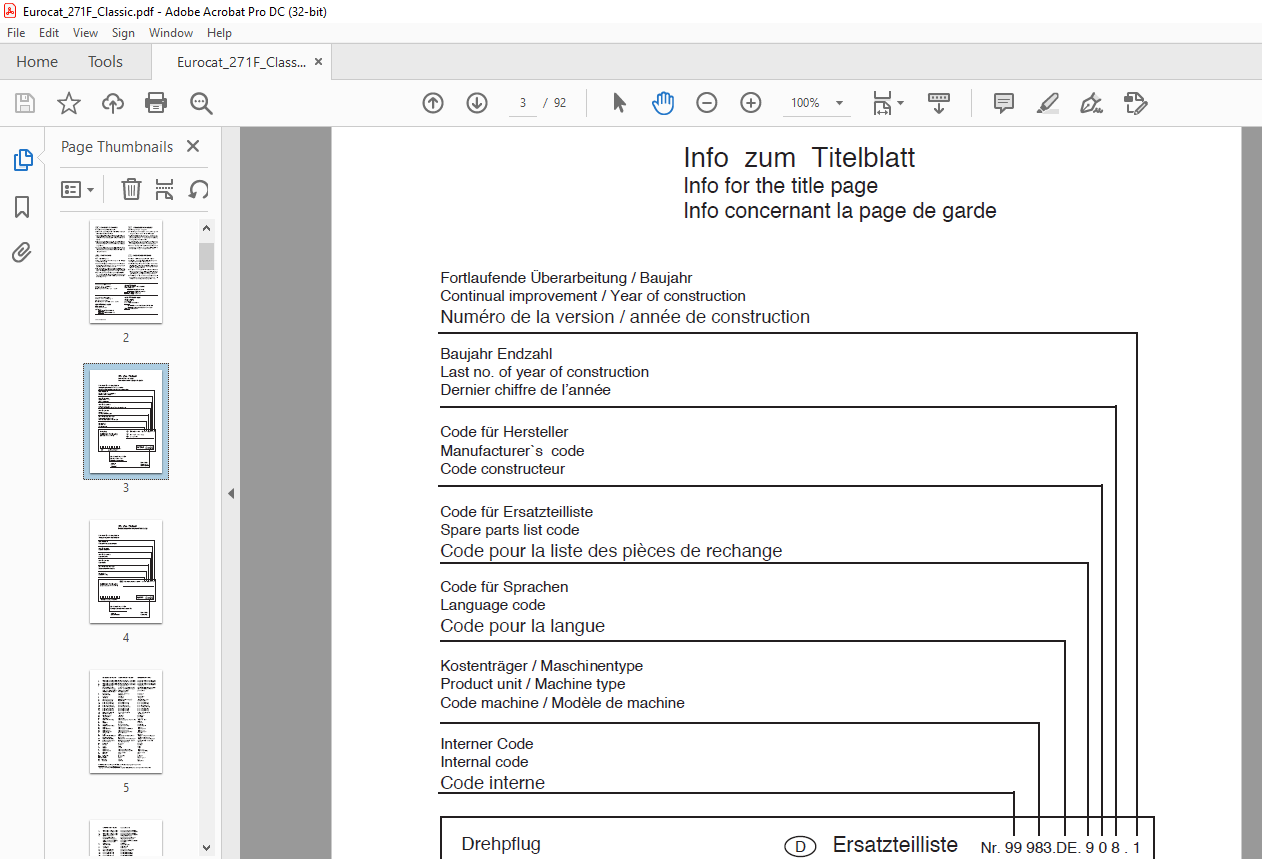Close the Eurocat_271F_Class document tab
1262x859 pixels.
point(318,62)
